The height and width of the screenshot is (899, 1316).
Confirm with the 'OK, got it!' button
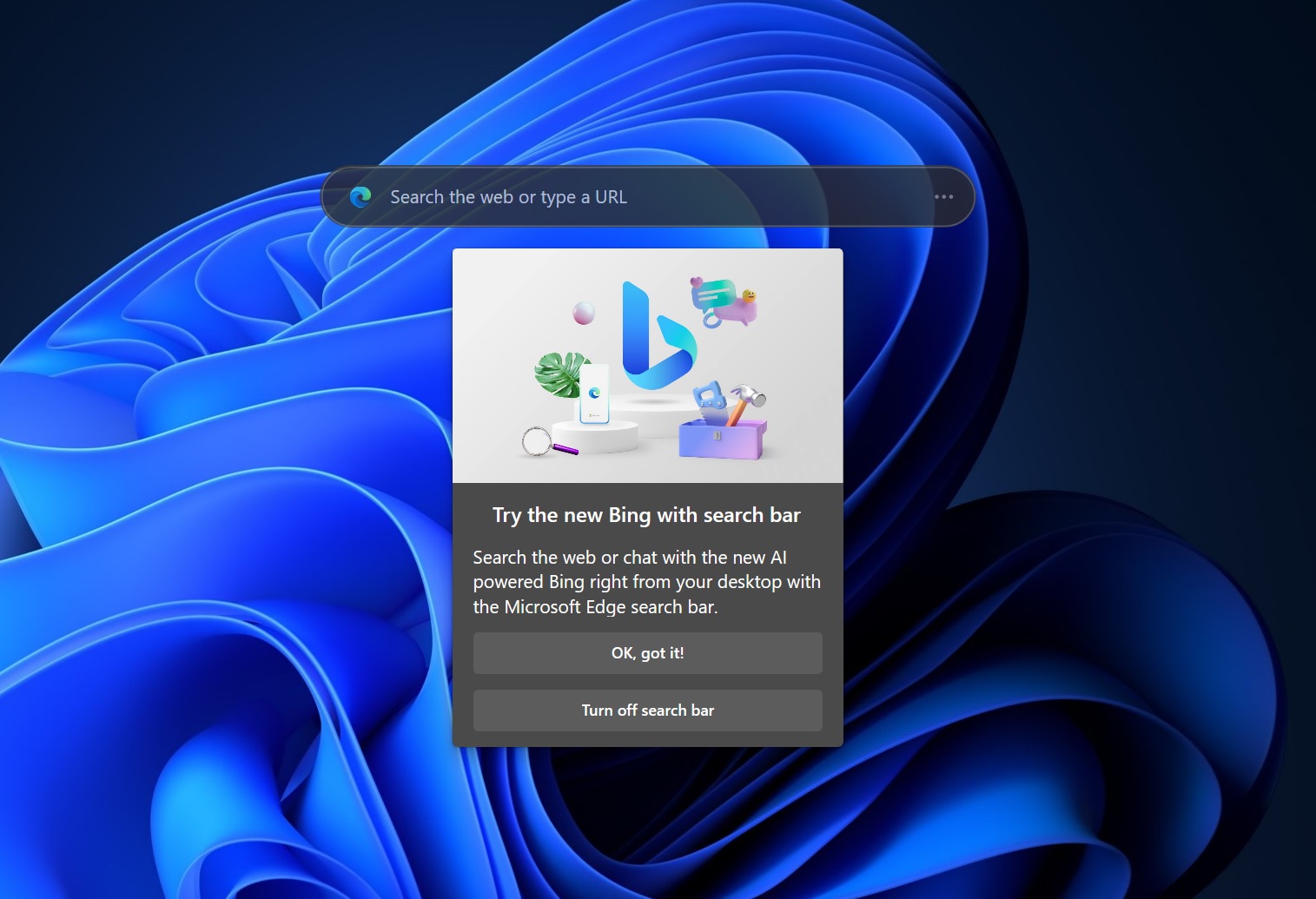click(647, 653)
